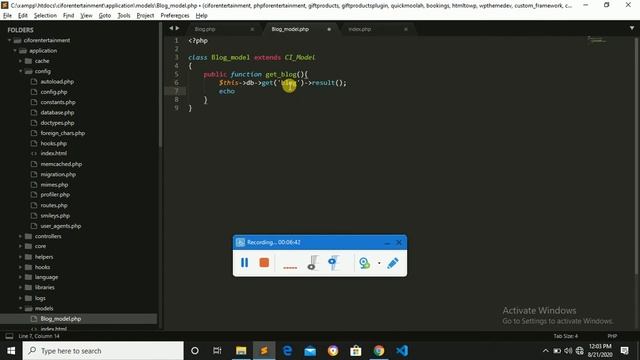
Task: Open the Tools menu
Action: 124,16
